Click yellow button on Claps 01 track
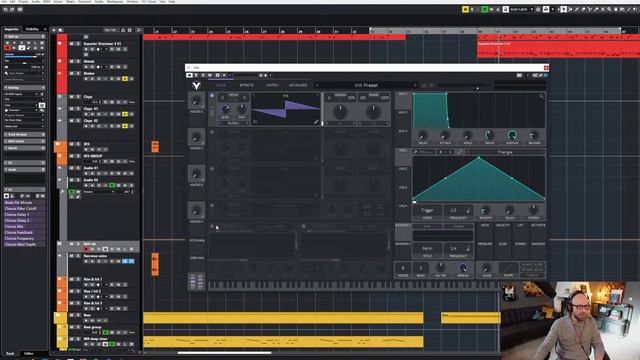The width and height of the screenshot is (640, 360). pyautogui.click(x=125, y=114)
